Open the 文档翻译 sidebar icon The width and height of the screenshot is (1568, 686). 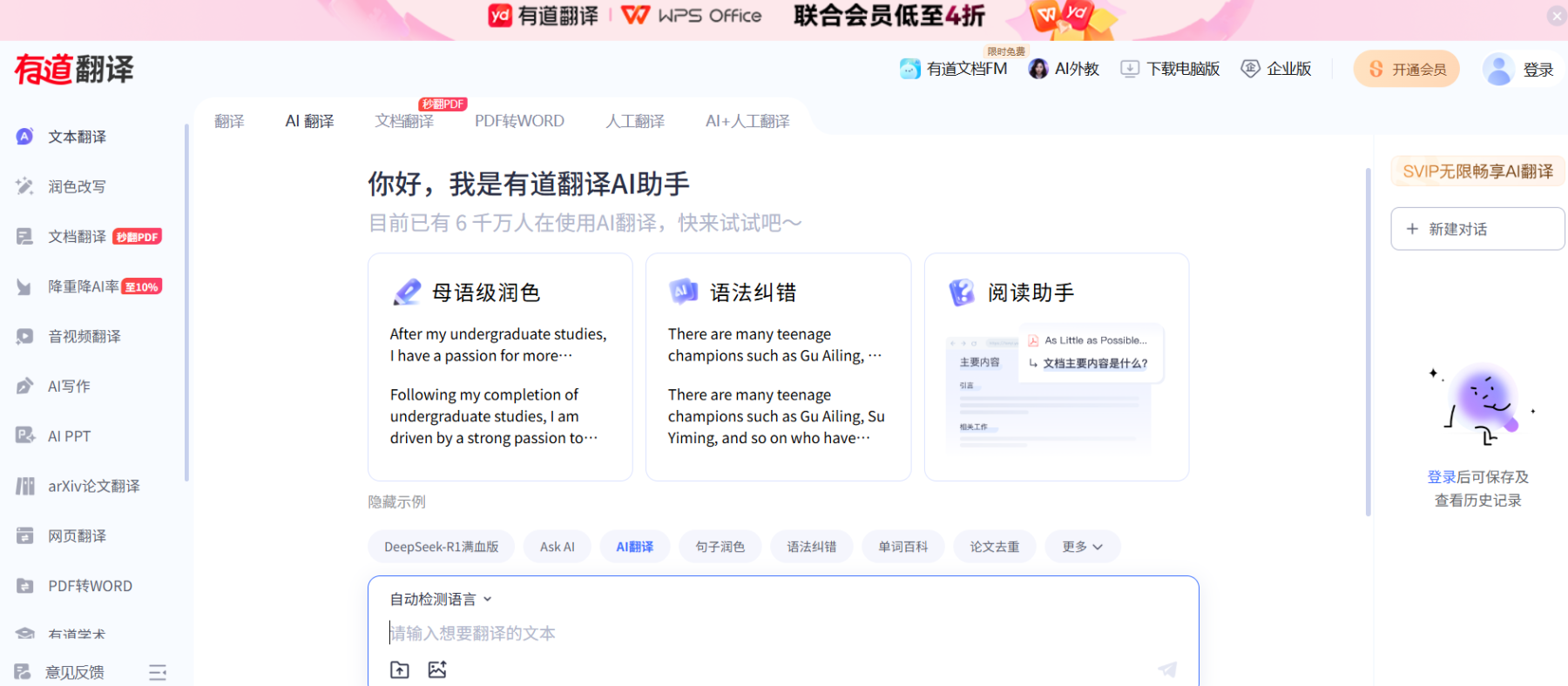(24, 237)
